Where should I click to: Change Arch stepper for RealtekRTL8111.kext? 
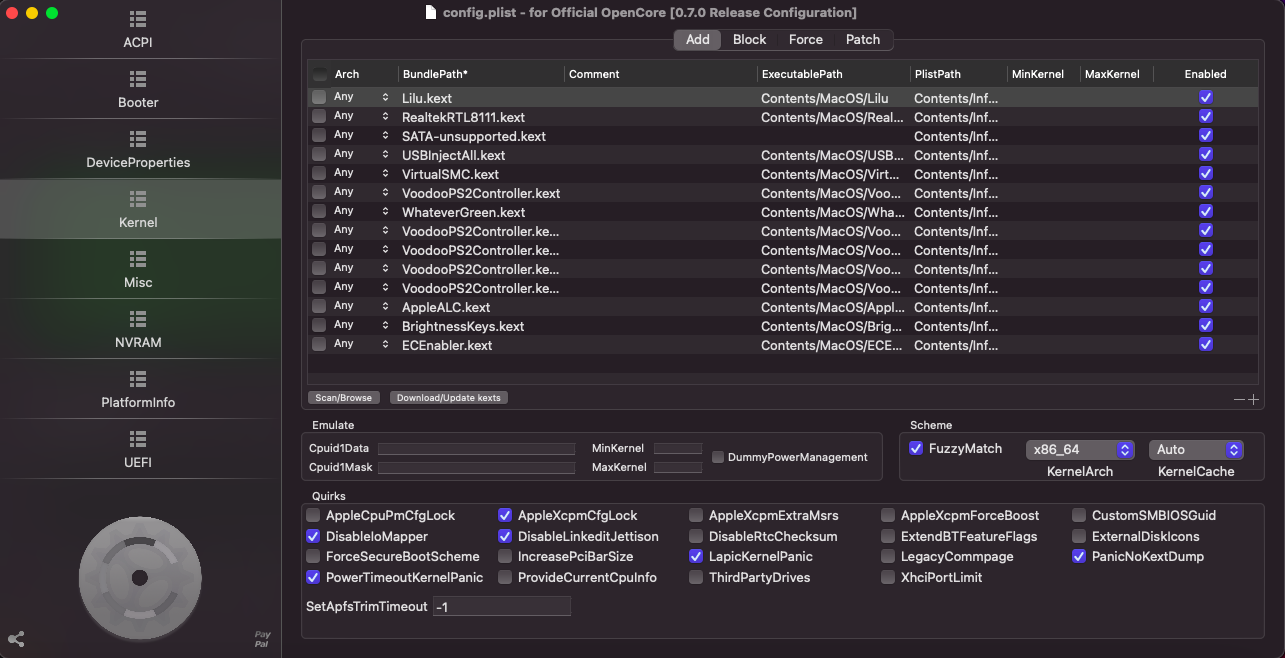385,117
